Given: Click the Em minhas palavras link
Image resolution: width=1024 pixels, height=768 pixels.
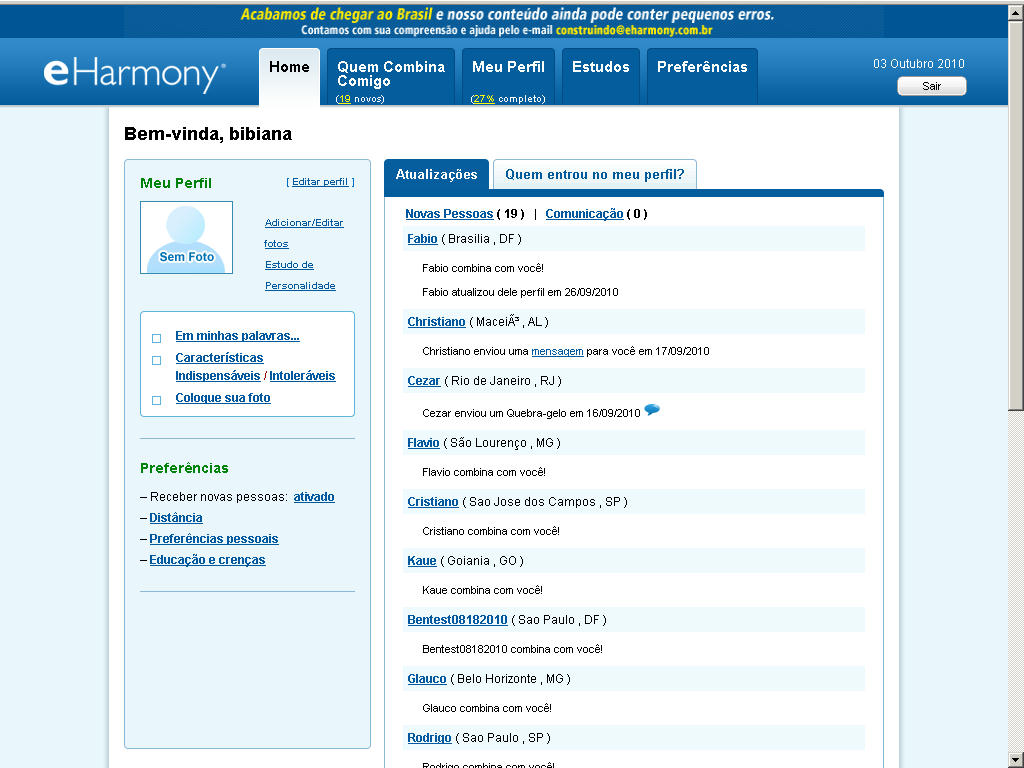Looking at the screenshot, I should pyautogui.click(x=237, y=336).
